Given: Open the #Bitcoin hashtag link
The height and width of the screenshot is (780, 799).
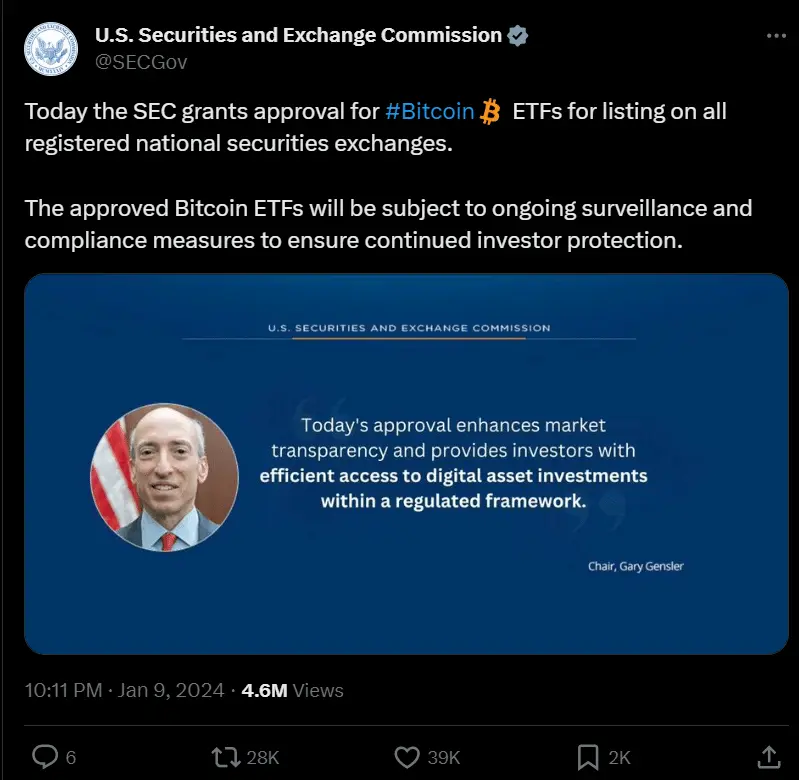Looking at the screenshot, I should (x=429, y=111).
